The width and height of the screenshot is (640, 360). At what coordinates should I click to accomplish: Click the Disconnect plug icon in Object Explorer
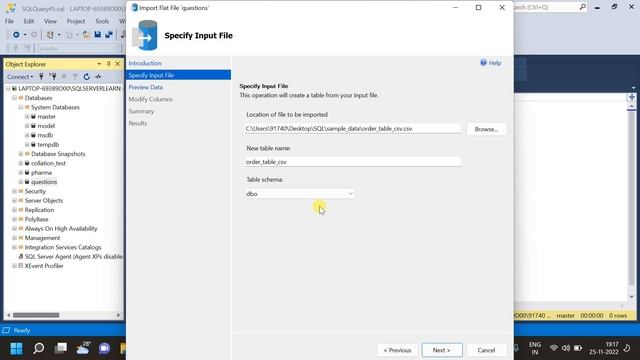(53, 76)
